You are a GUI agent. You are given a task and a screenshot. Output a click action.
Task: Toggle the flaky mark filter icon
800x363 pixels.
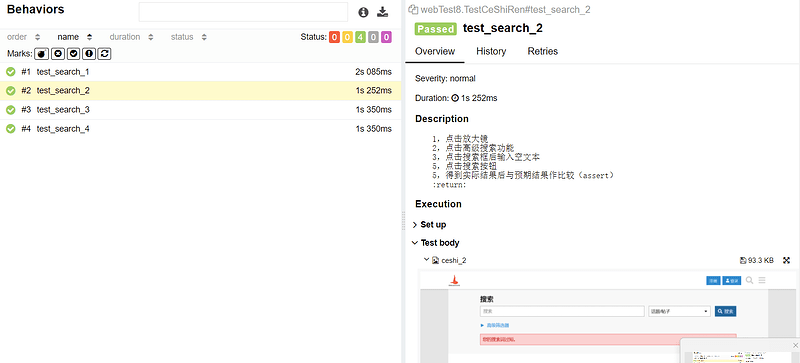coord(42,54)
